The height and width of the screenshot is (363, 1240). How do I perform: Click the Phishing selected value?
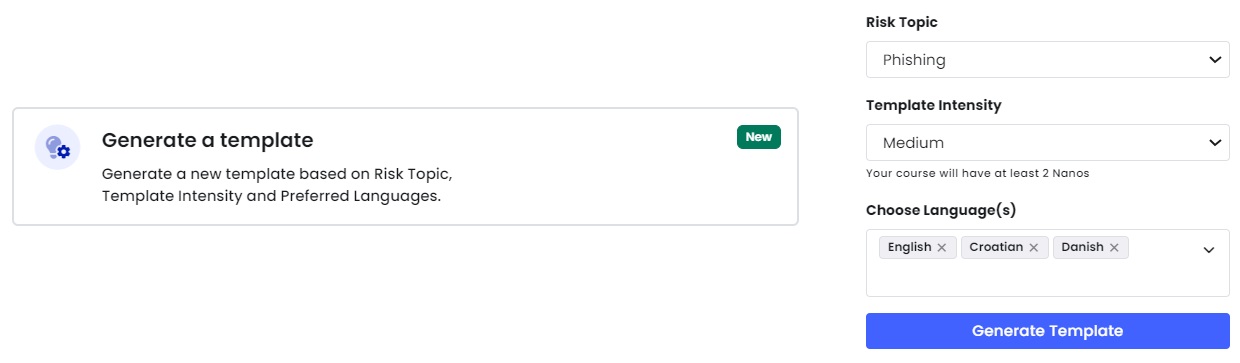click(914, 60)
